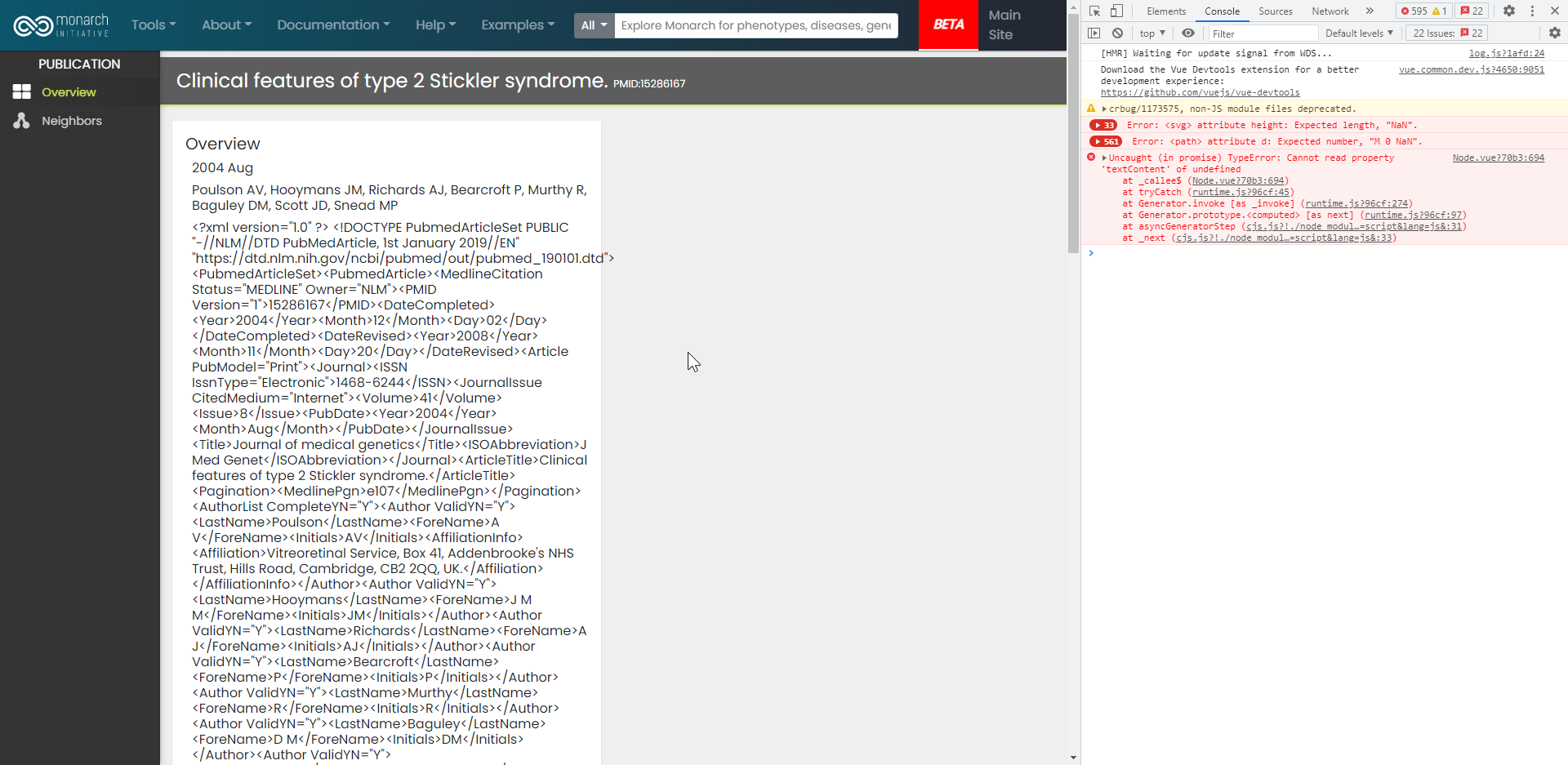Show the console sidebar panel
1568x765 pixels.
pos(1094,33)
